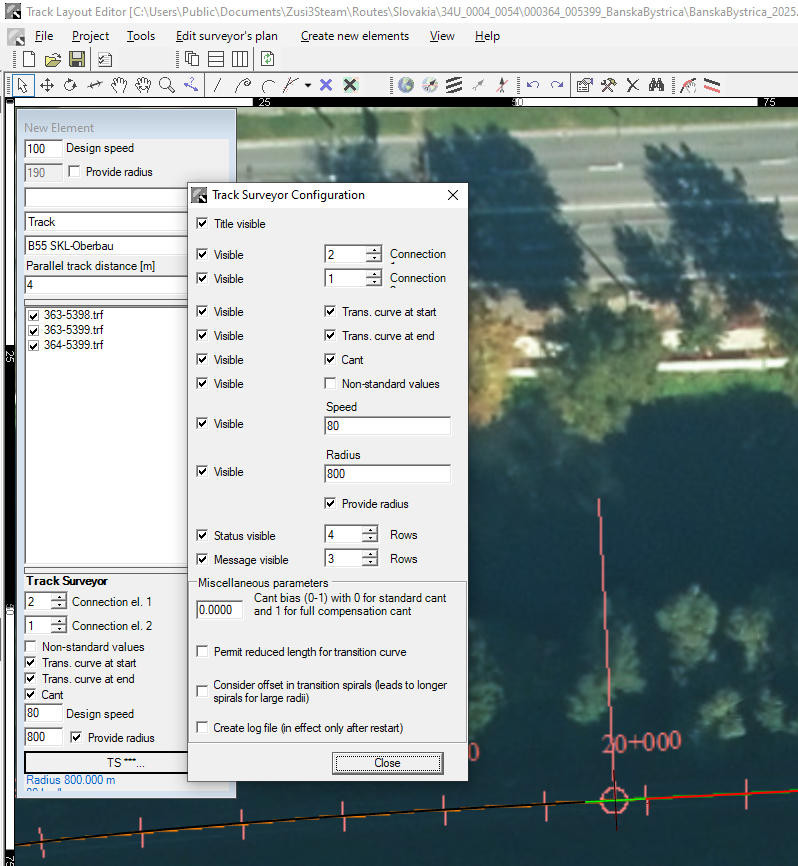Viewport: 798px width, 866px height.
Task: Select the arrow pointer tool
Action: tap(24, 85)
